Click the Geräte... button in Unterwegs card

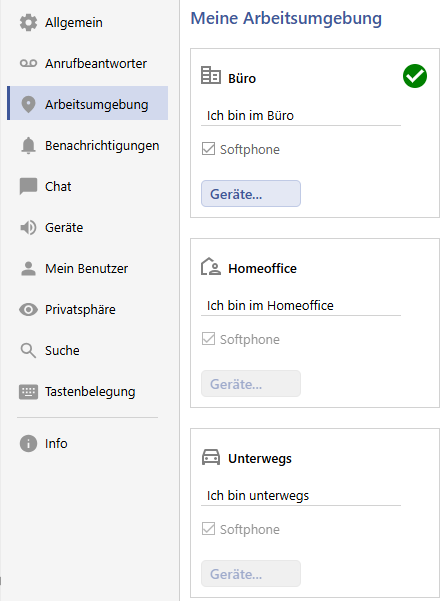click(x=251, y=574)
